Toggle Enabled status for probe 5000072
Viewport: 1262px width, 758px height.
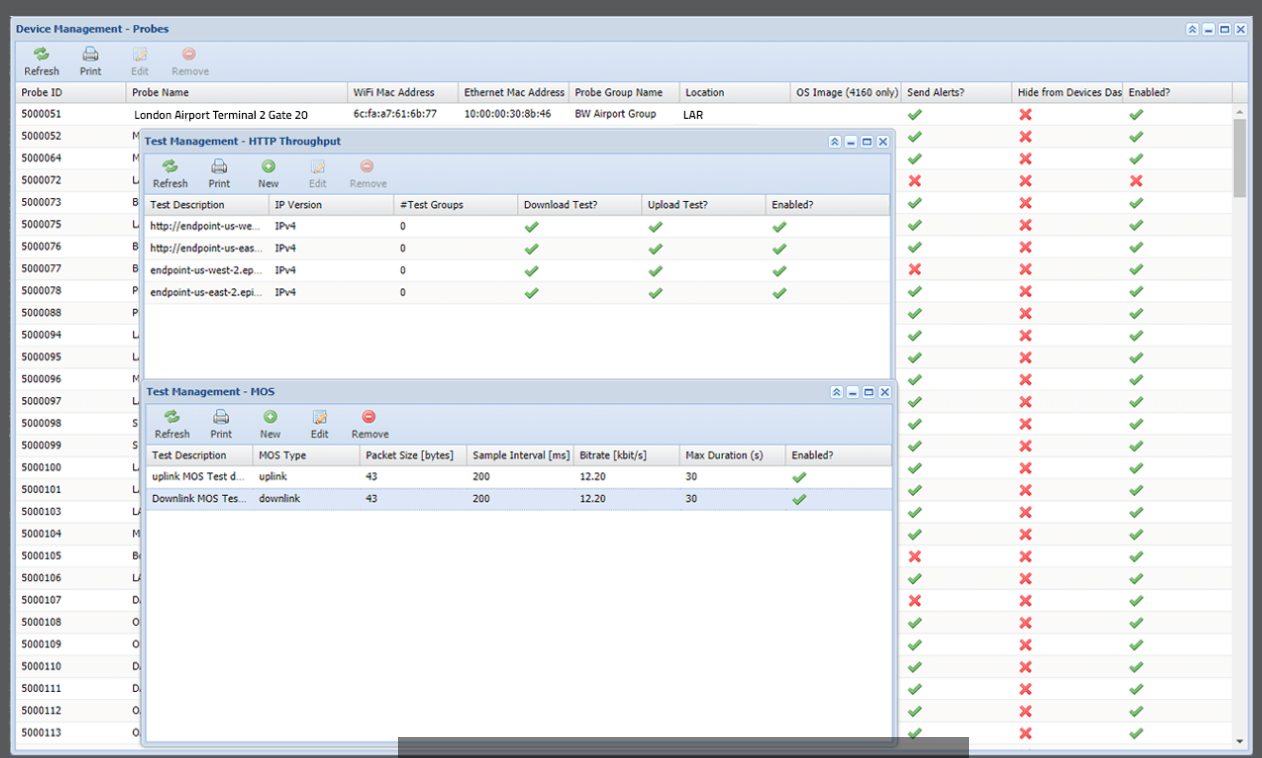coord(1135,181)
